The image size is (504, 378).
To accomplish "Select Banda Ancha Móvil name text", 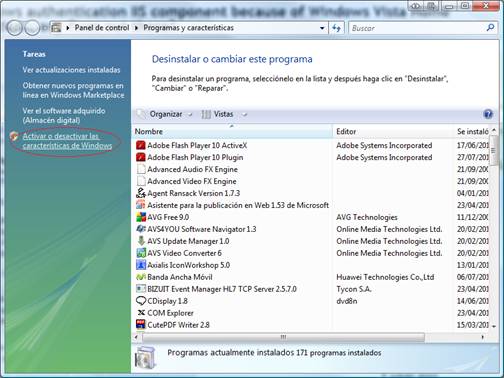I will (180, 277).
